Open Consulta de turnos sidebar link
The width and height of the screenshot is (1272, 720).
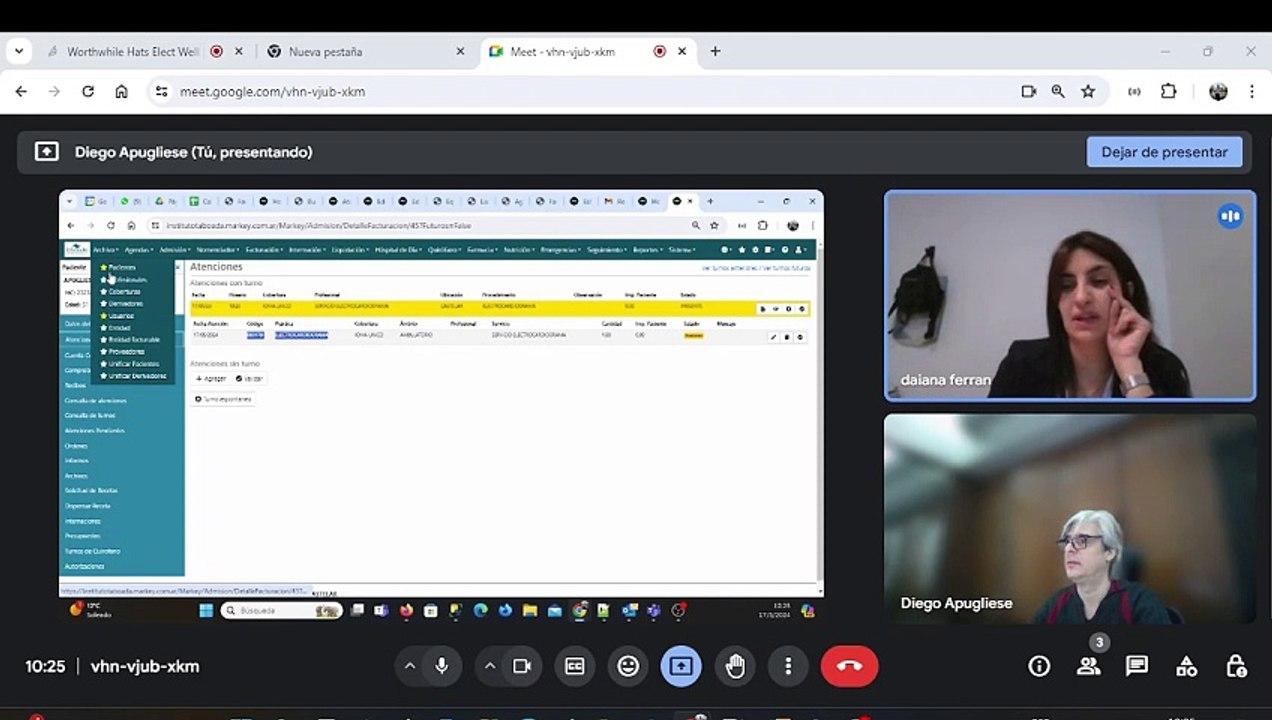coord(90,415)
